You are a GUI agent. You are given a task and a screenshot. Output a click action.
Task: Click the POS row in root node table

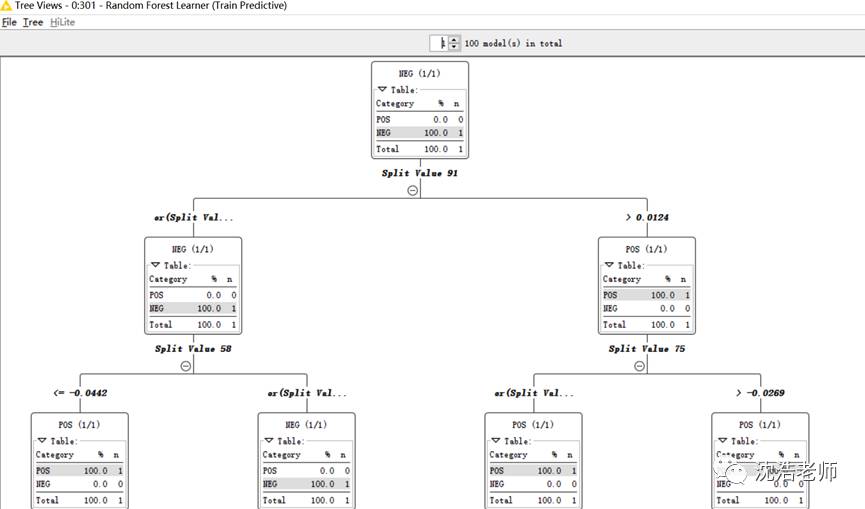pyautogui.click(x=419, y=119)
